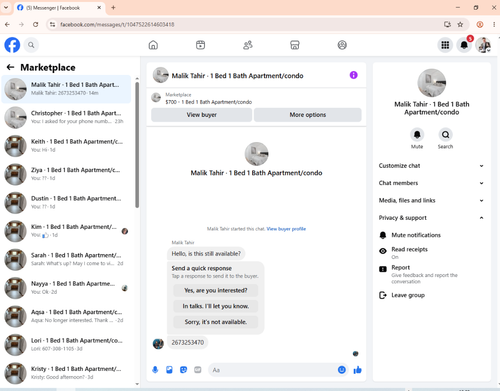The height and width of the screenshot is (391, 500).
Task: Open the Marketplace store icon tab
Action: [x=295, y=45]
